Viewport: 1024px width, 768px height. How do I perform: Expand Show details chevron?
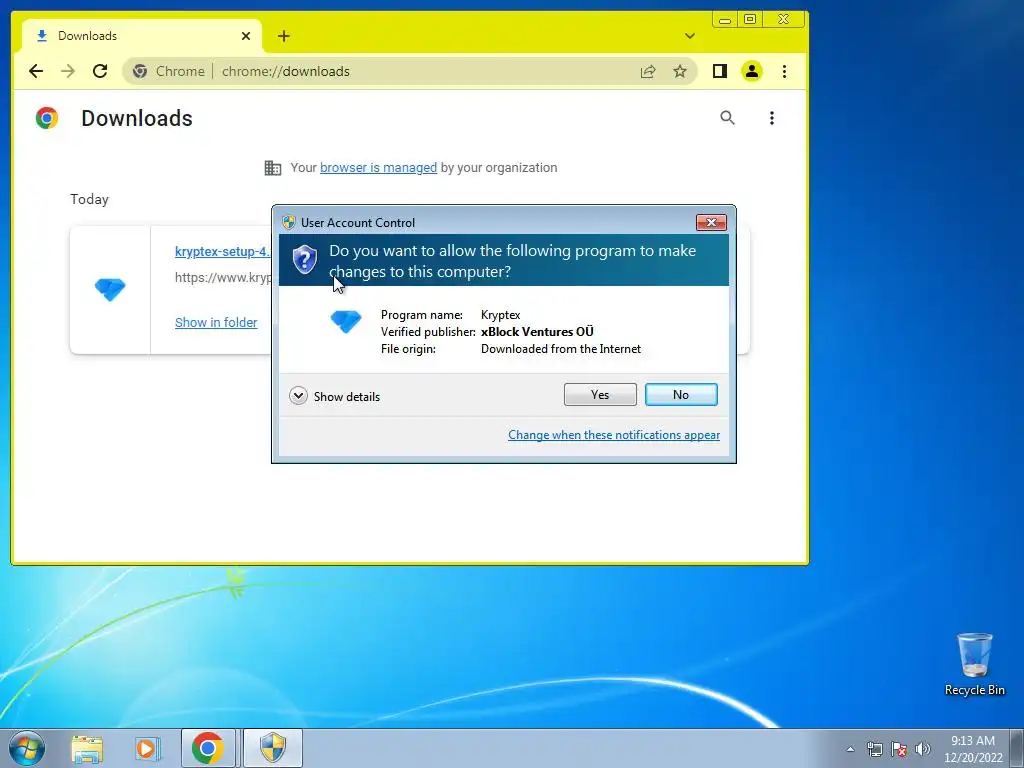click(x=298, y=396)
